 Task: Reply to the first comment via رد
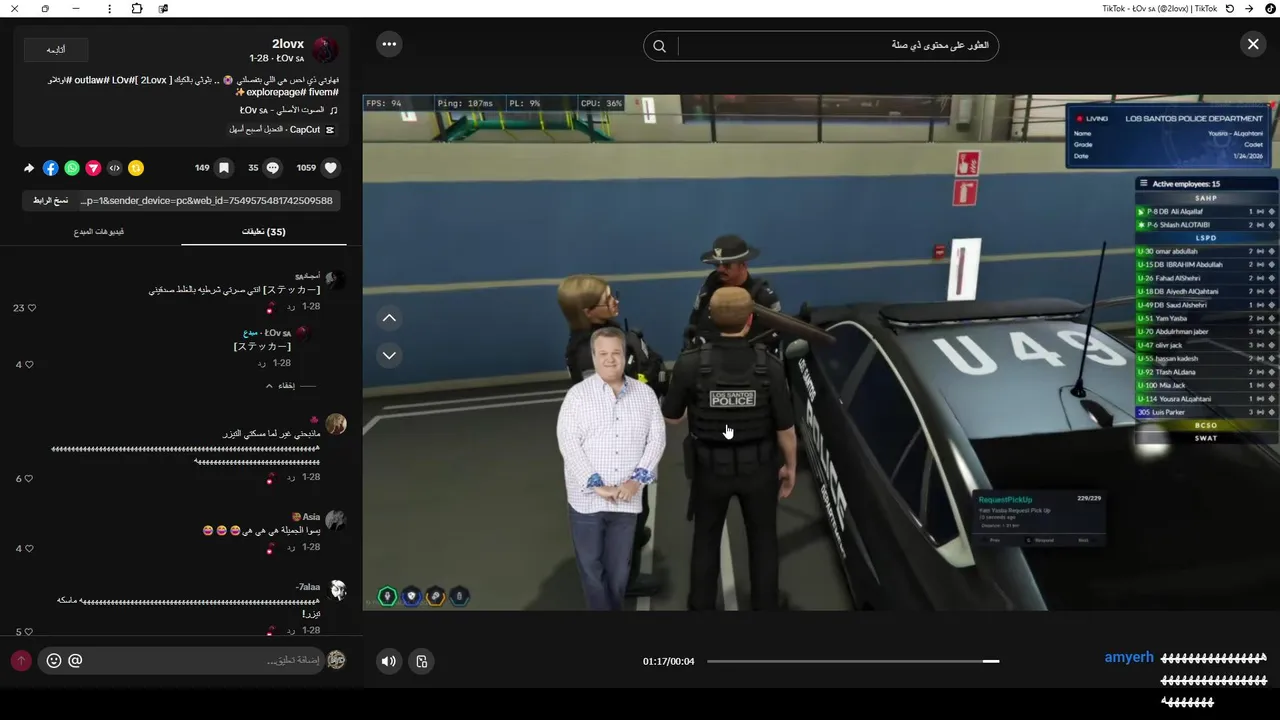291,306
